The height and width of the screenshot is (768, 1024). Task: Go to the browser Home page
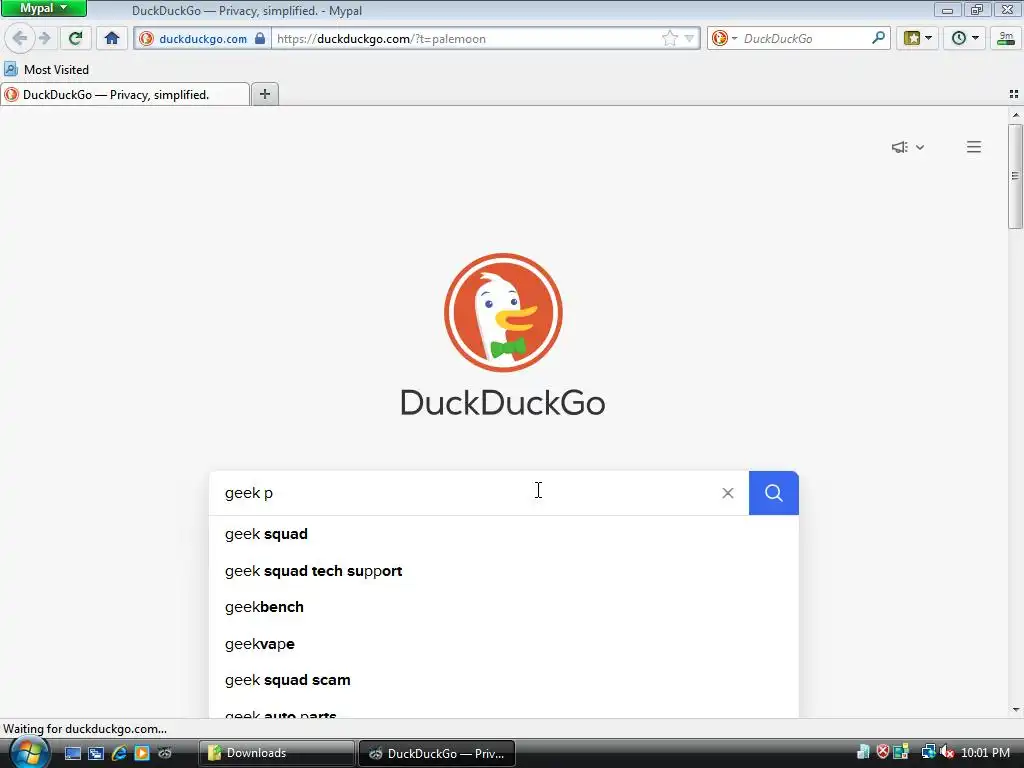(112, 39)
